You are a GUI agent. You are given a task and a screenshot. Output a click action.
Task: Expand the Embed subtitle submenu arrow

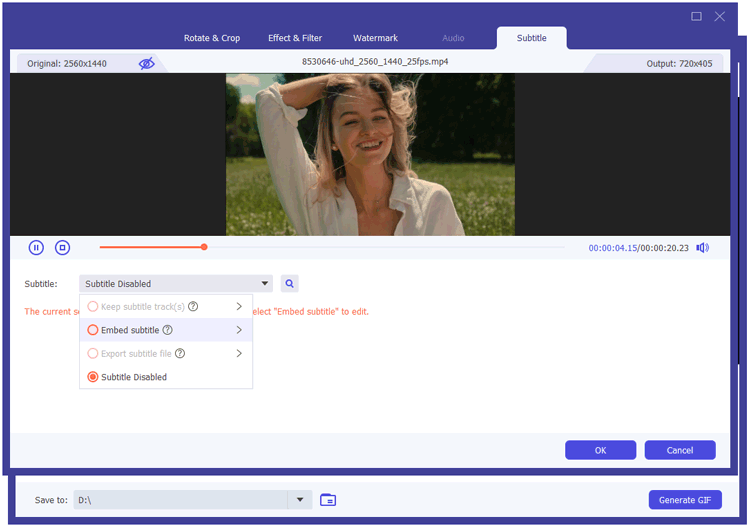(x=239, y=330)
